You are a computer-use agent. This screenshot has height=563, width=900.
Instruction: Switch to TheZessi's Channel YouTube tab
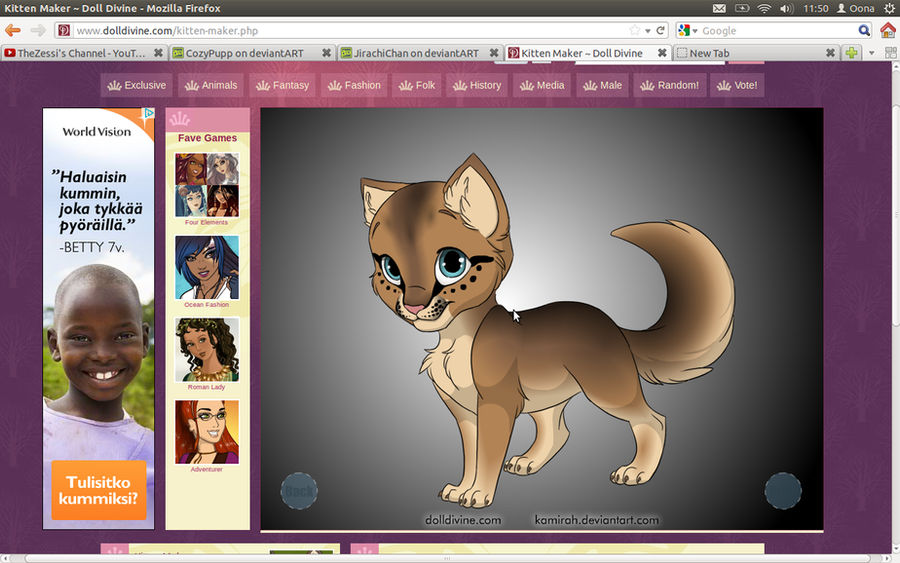(x=84, y=53)
